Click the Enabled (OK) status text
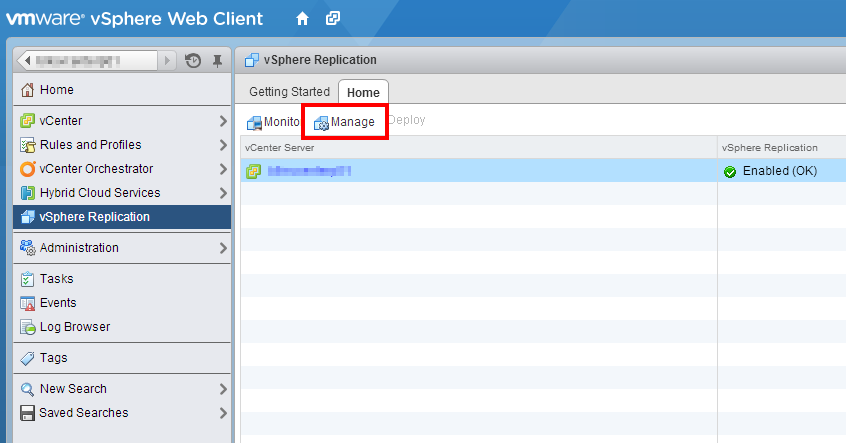The width and height of the screenshot is (846, 443). point(780,171)
